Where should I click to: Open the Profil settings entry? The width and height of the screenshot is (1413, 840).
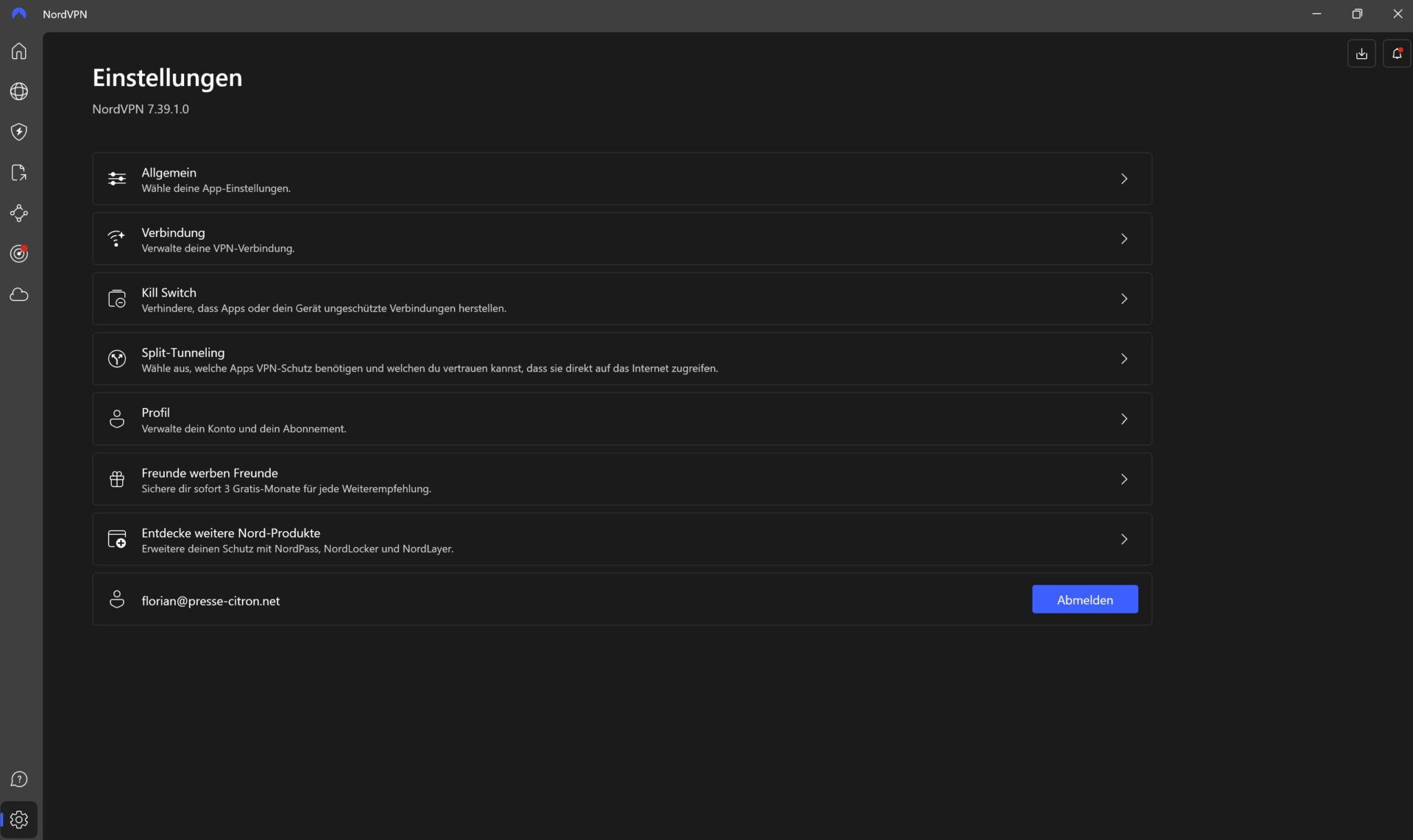[622, 419]
